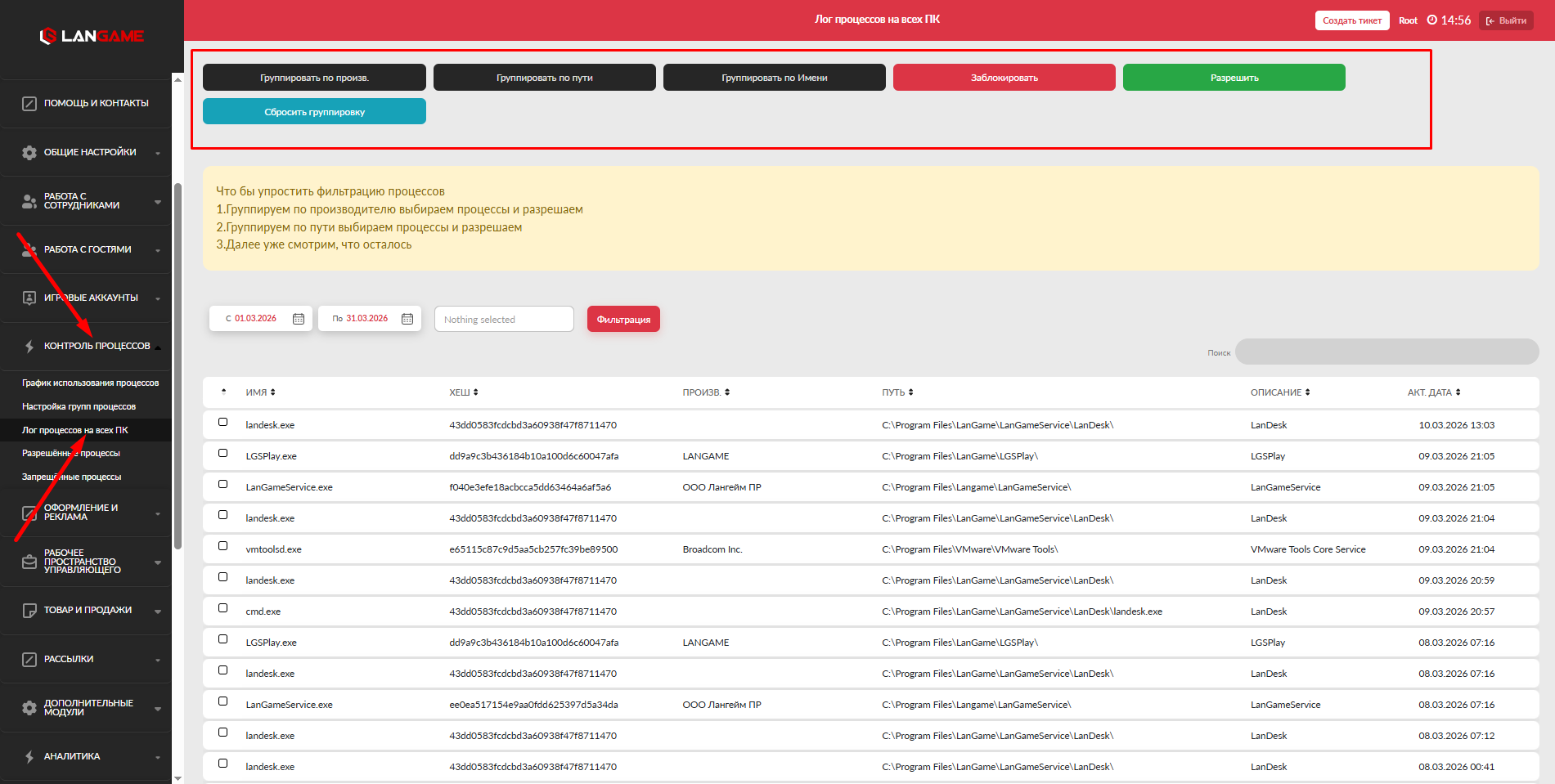The image size is (1555, 784).
Task: Click sort arrow above the checkbox column
Action: (x=223, y=391)
